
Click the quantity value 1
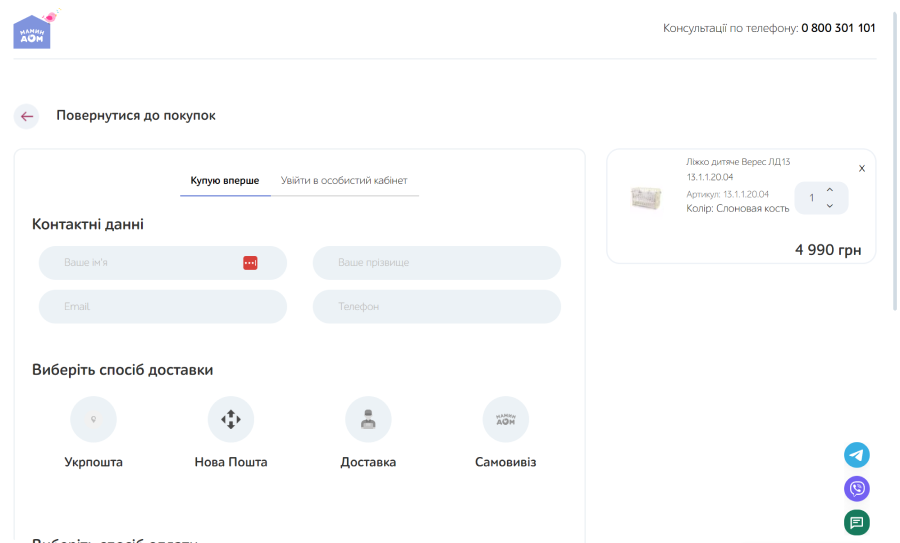click(812, 198)
